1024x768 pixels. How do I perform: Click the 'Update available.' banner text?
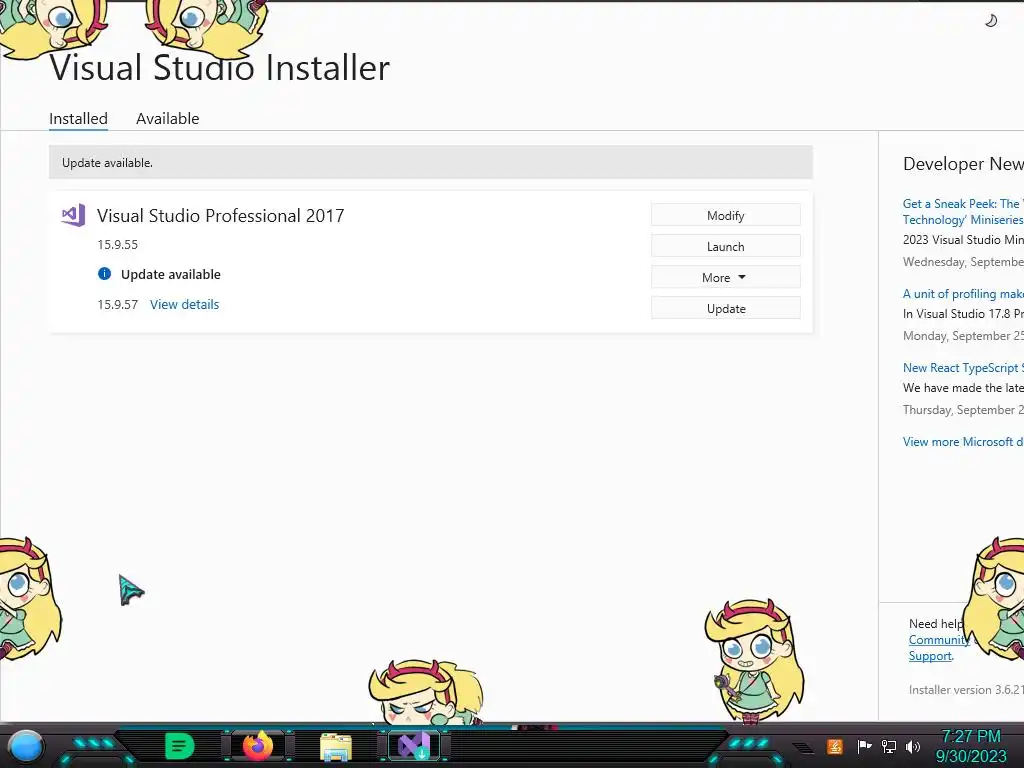(x=107, y=163)
